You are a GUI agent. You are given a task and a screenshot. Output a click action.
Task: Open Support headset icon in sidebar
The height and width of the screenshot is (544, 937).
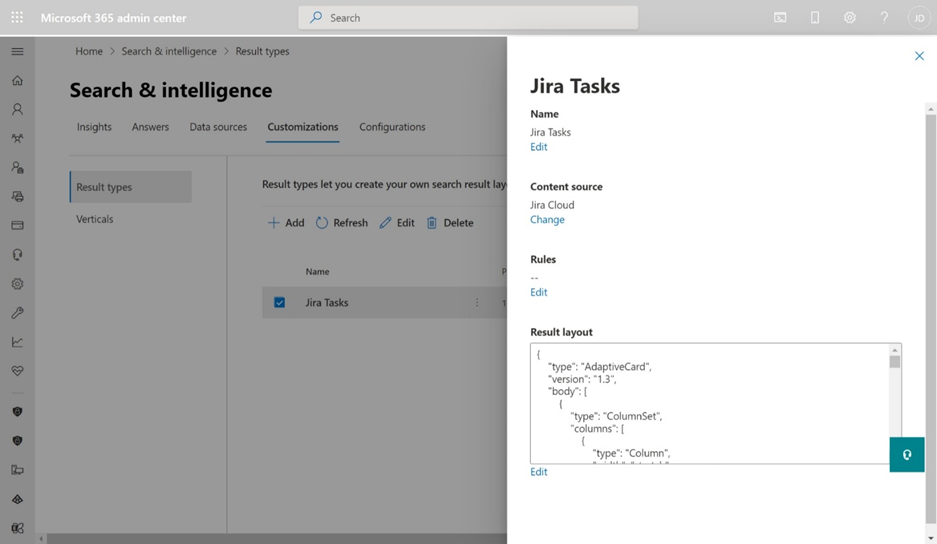17,255
